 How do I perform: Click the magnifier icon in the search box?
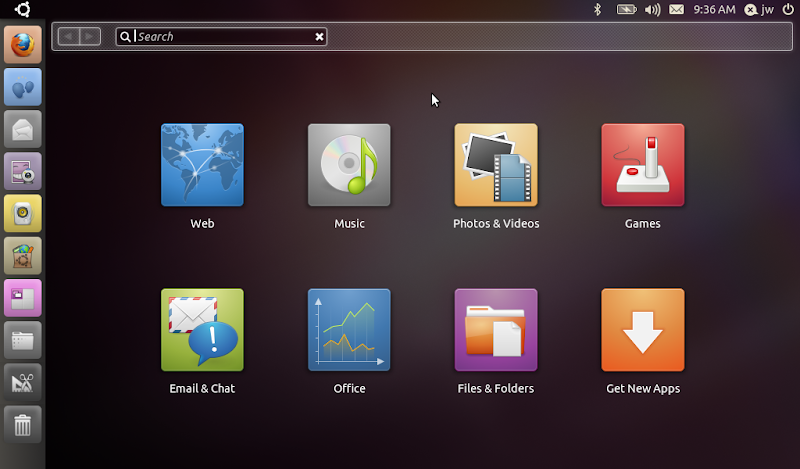(125, 37)
